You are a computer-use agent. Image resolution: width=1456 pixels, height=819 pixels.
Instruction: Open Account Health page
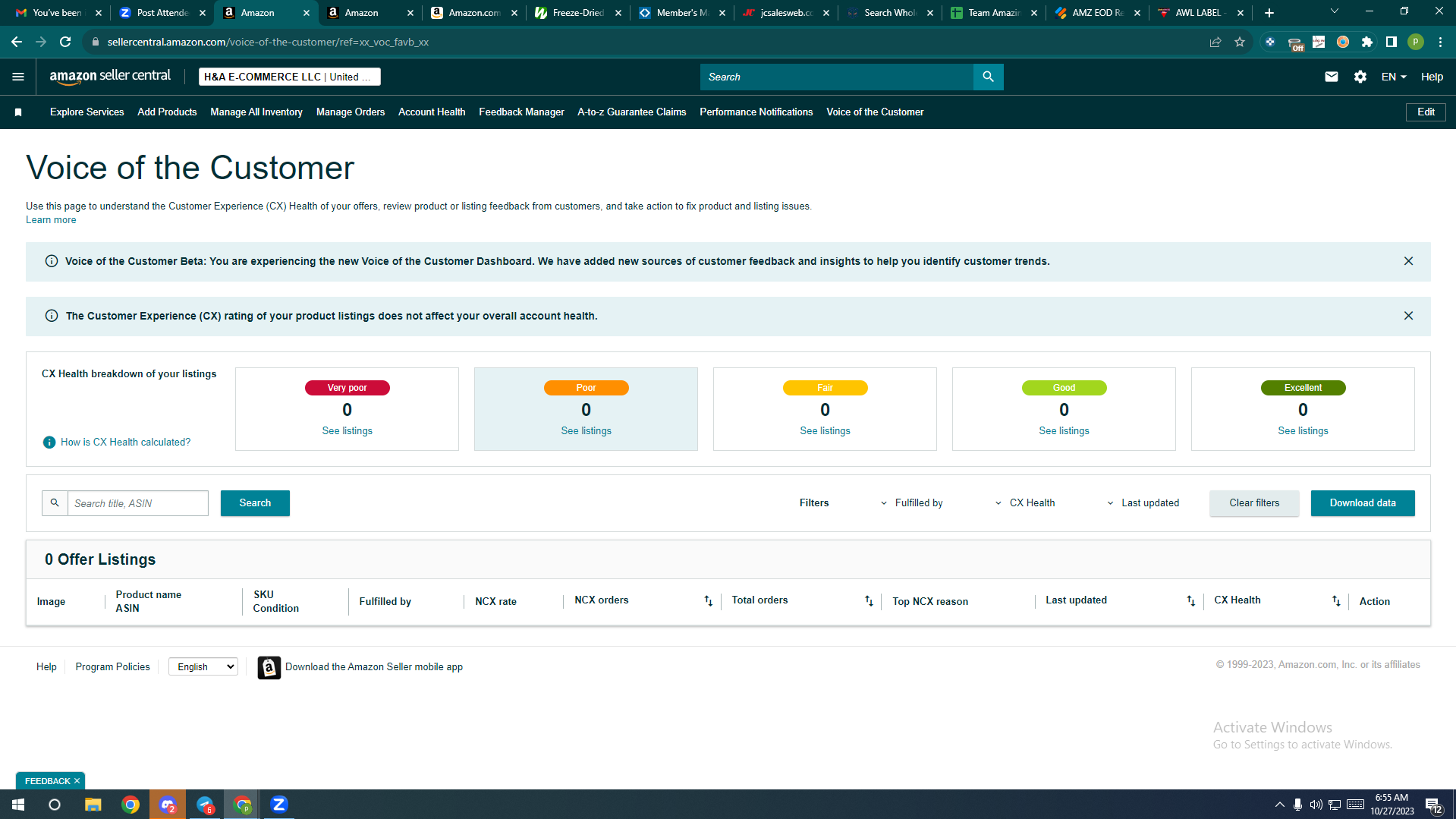click(432, 112)
